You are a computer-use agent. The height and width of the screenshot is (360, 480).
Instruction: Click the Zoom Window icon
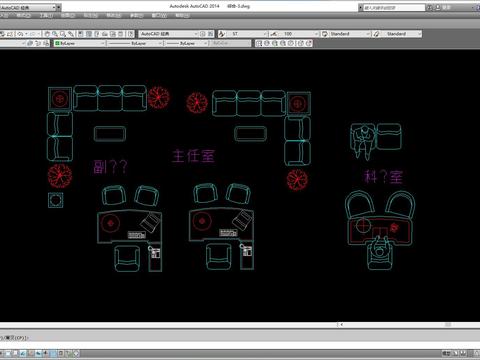62,34
